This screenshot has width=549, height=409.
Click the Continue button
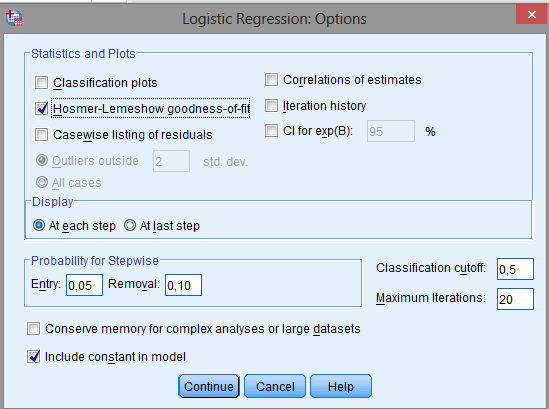209,386
